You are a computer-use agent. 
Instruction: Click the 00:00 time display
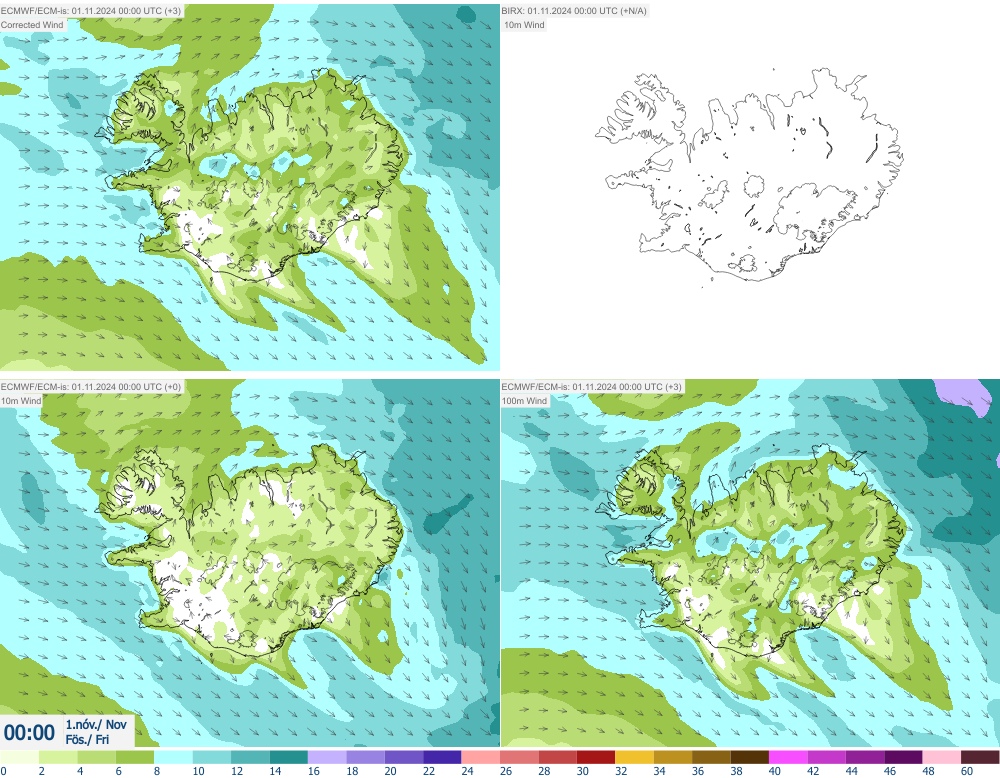pyautogui.click(x=29, y=732)
